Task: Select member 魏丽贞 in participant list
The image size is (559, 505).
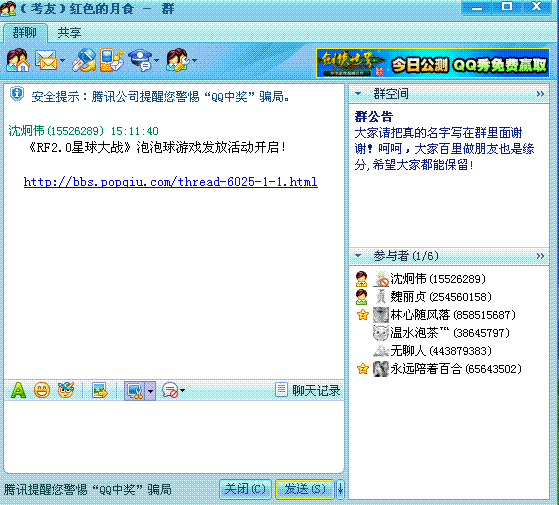Action: 441,297
